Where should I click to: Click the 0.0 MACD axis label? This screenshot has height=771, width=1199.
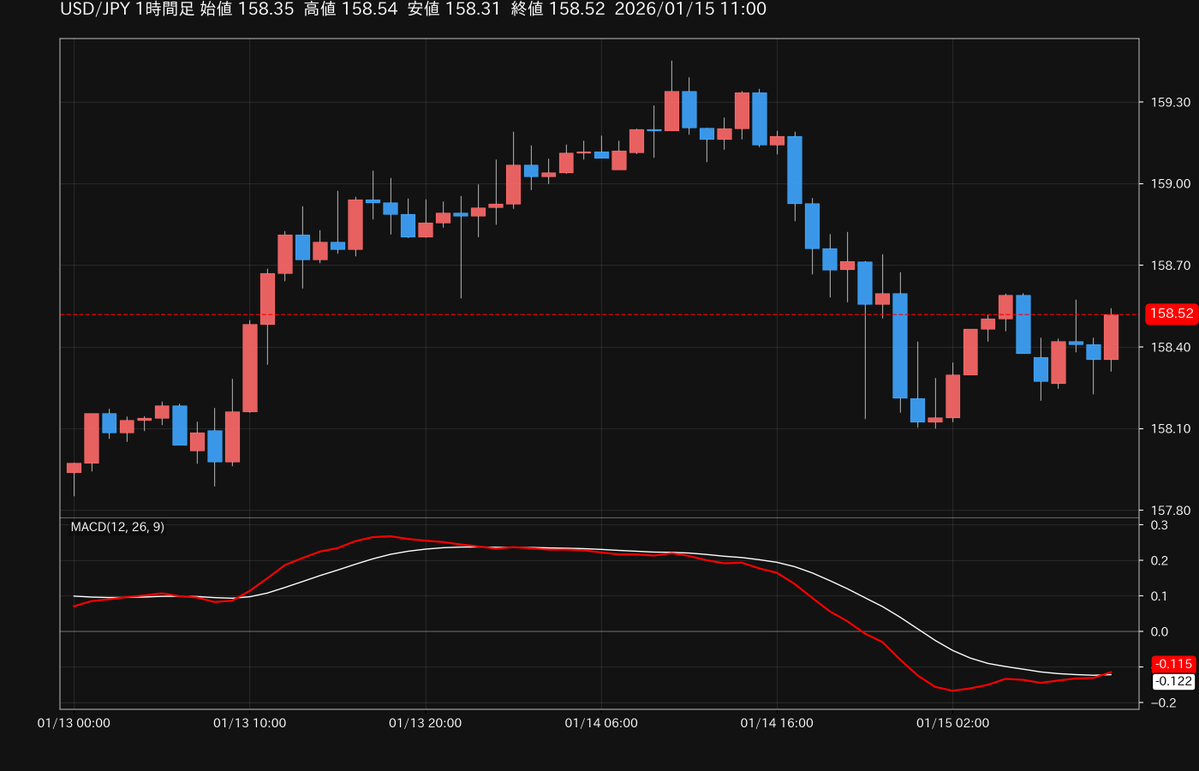click(1159, 632)
